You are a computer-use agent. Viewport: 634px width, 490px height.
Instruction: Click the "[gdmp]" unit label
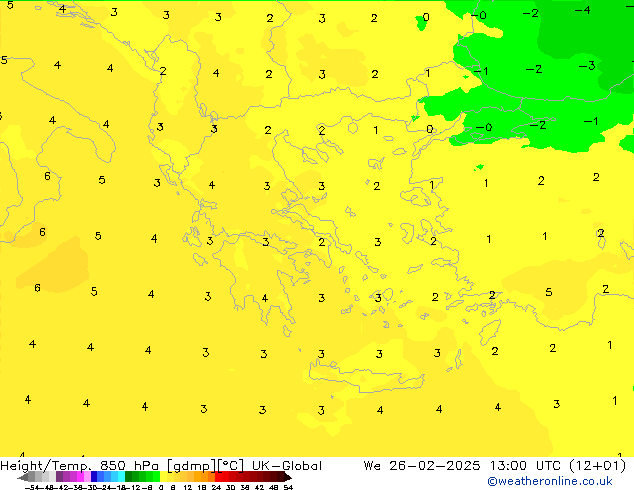[x=191, y=466]
